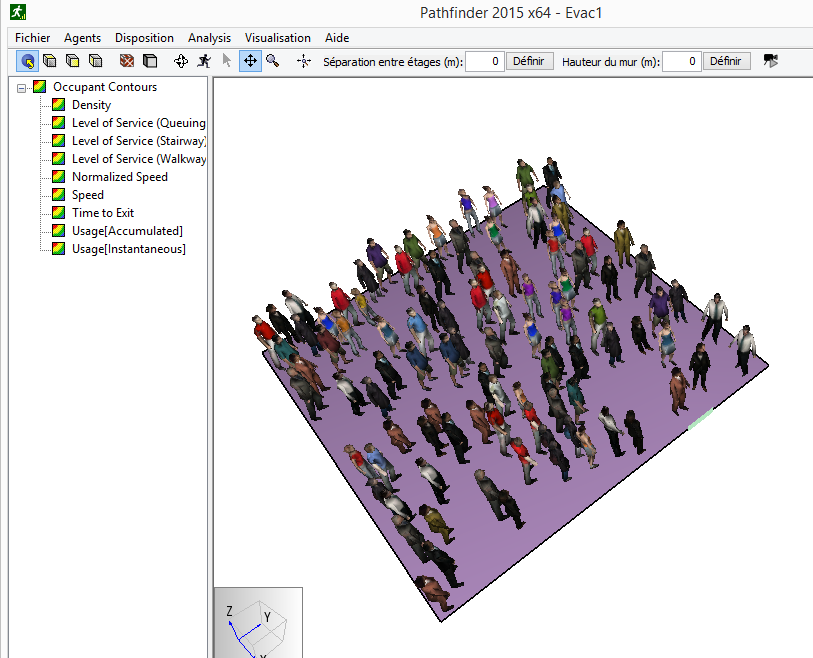This screenshot has height=658, width=813.
Task: Open the Visualisation menu
Action: tap(278, 38)
